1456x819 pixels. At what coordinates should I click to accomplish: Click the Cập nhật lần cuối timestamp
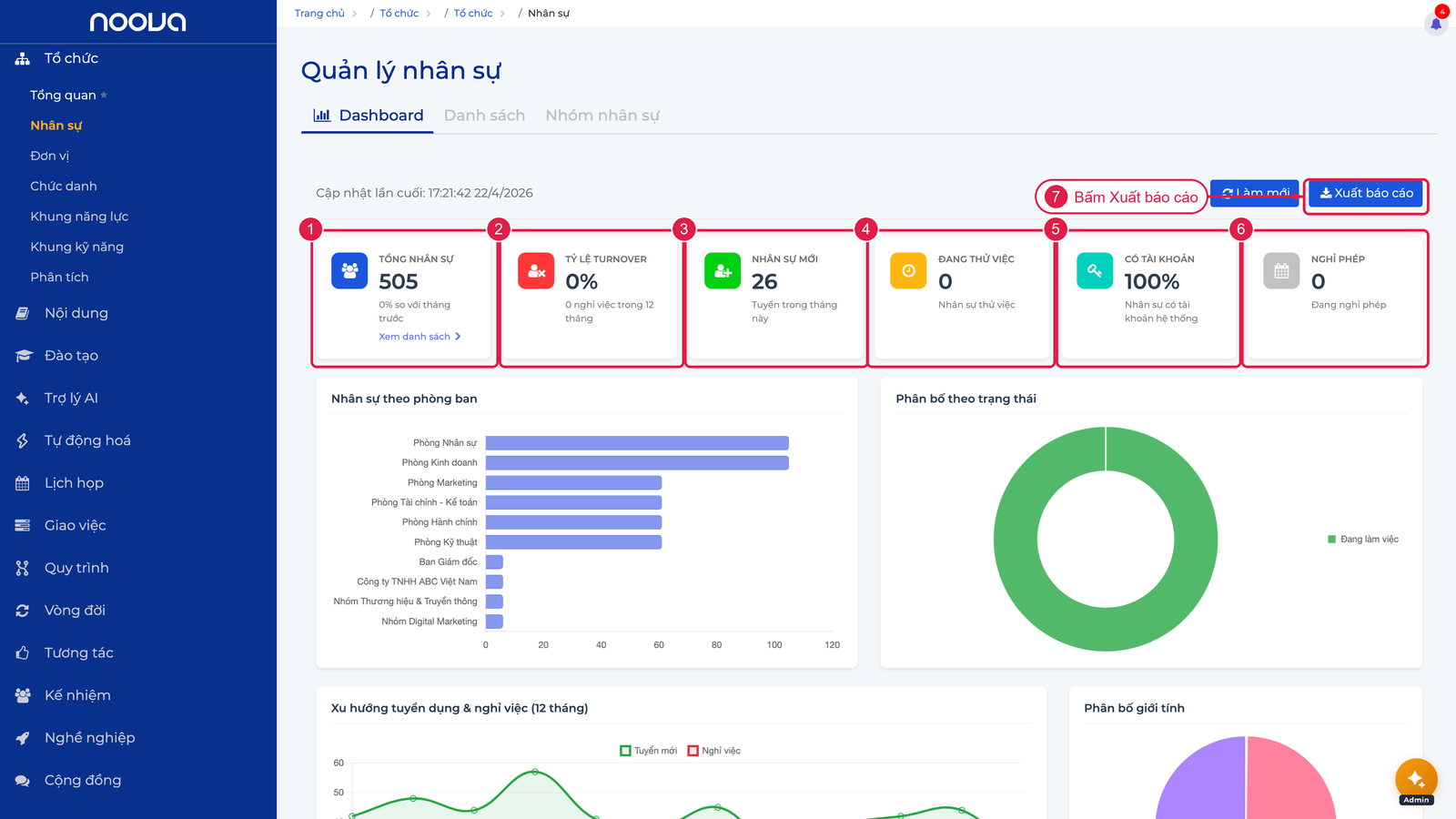click(424, 193)
